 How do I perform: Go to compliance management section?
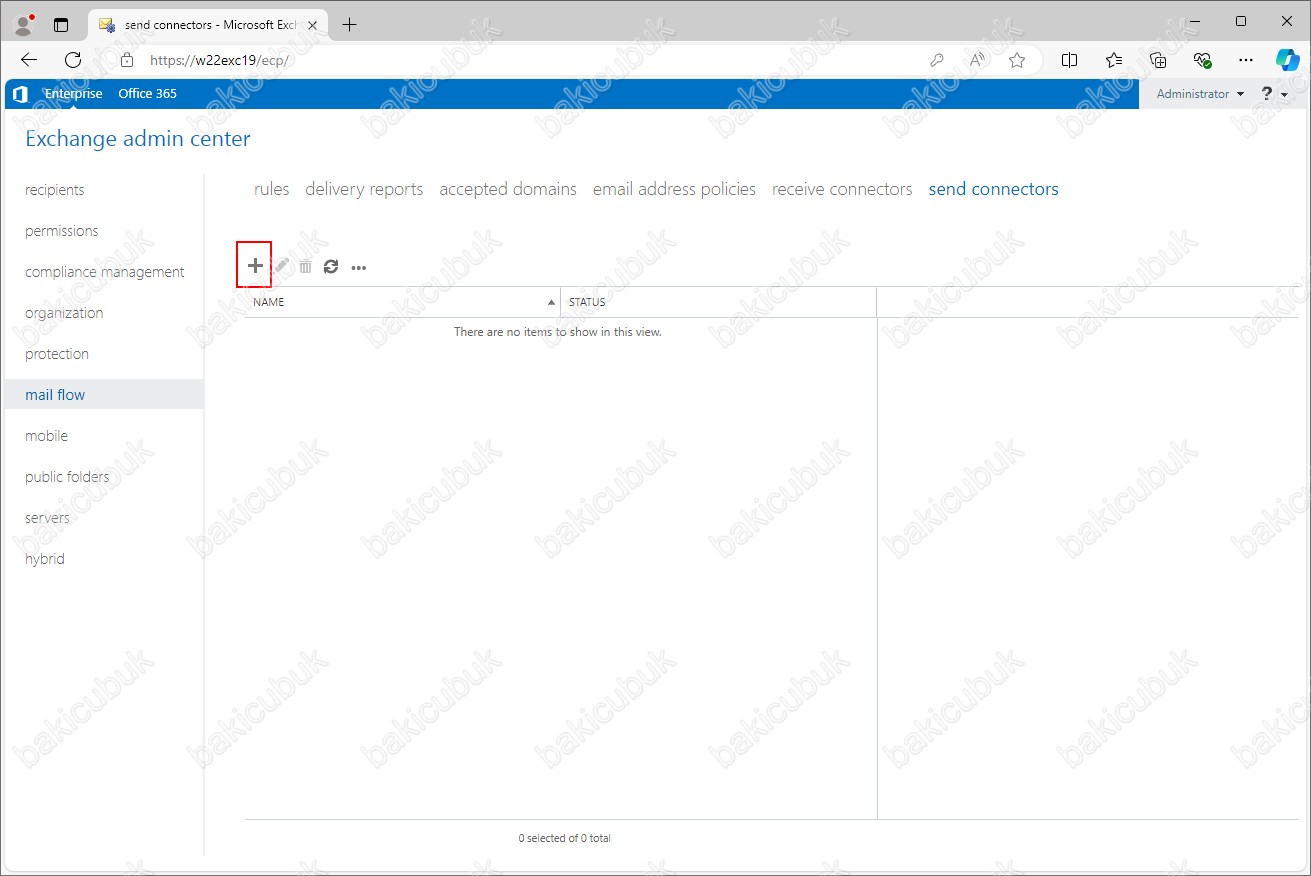point(104,272)
